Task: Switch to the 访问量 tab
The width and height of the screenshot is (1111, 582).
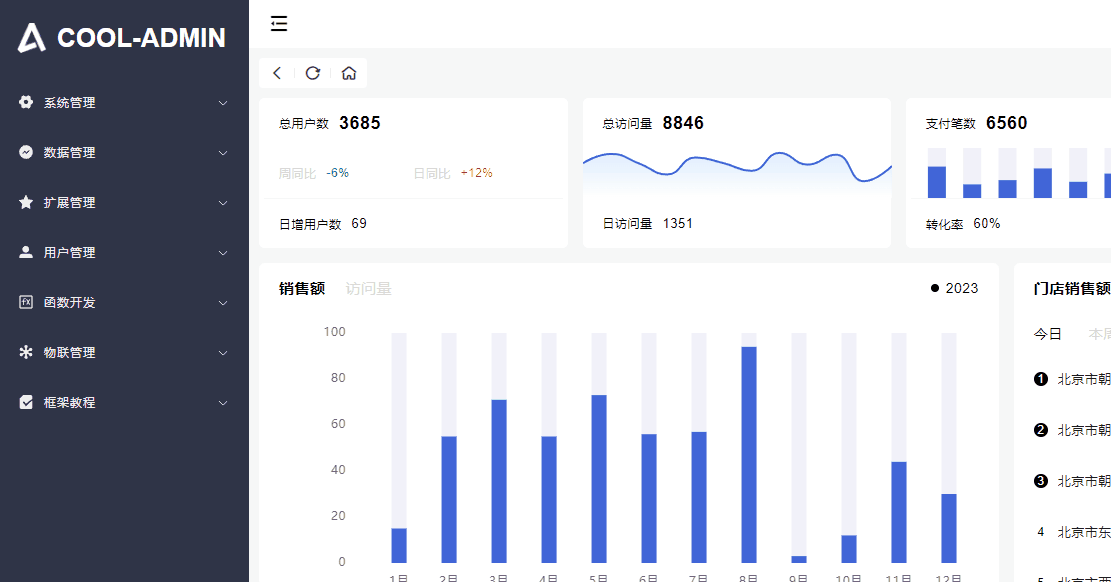Action: tap(368, 289)
